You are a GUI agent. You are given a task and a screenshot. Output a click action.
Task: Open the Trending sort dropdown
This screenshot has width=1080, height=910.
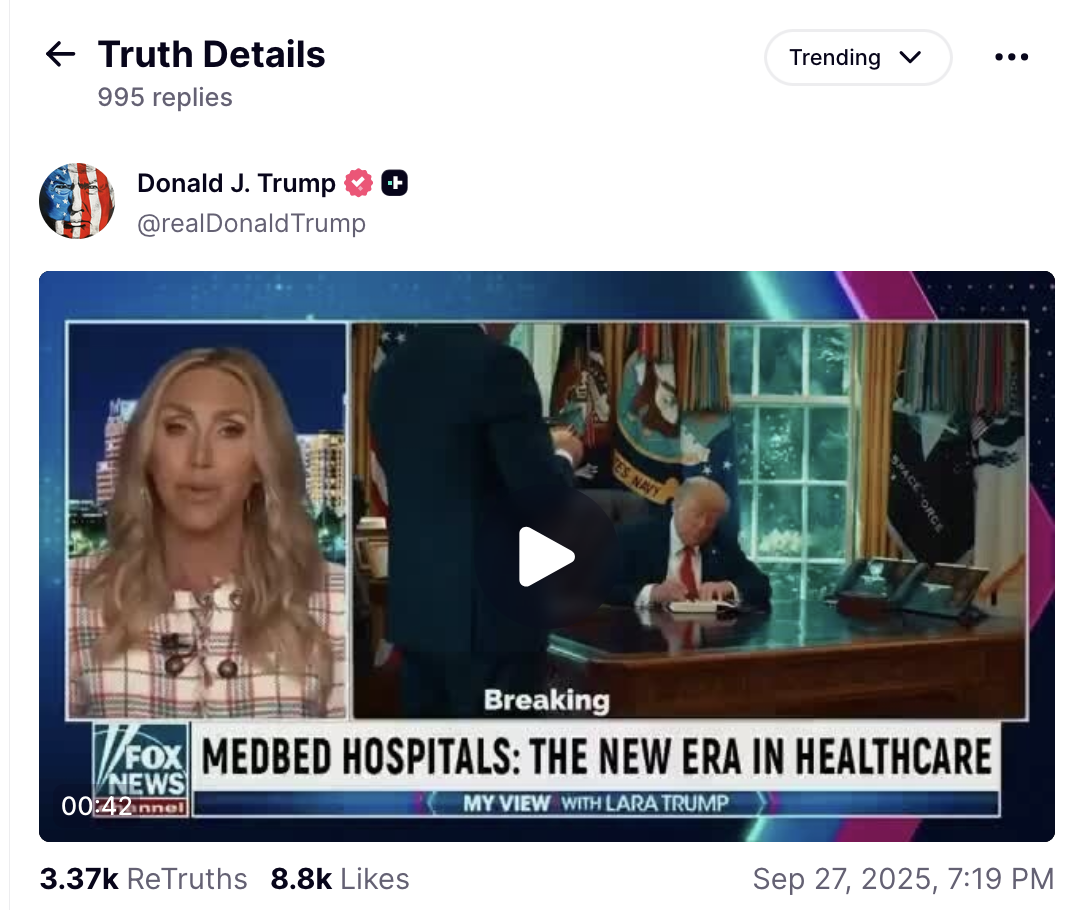[x=858, y=57]
